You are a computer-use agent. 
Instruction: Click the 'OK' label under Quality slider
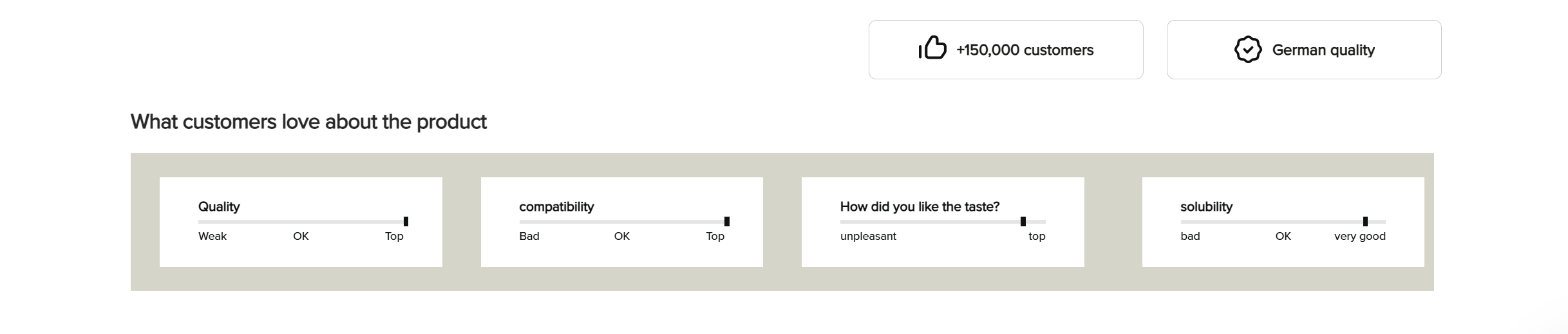click(x=301, y=237)
